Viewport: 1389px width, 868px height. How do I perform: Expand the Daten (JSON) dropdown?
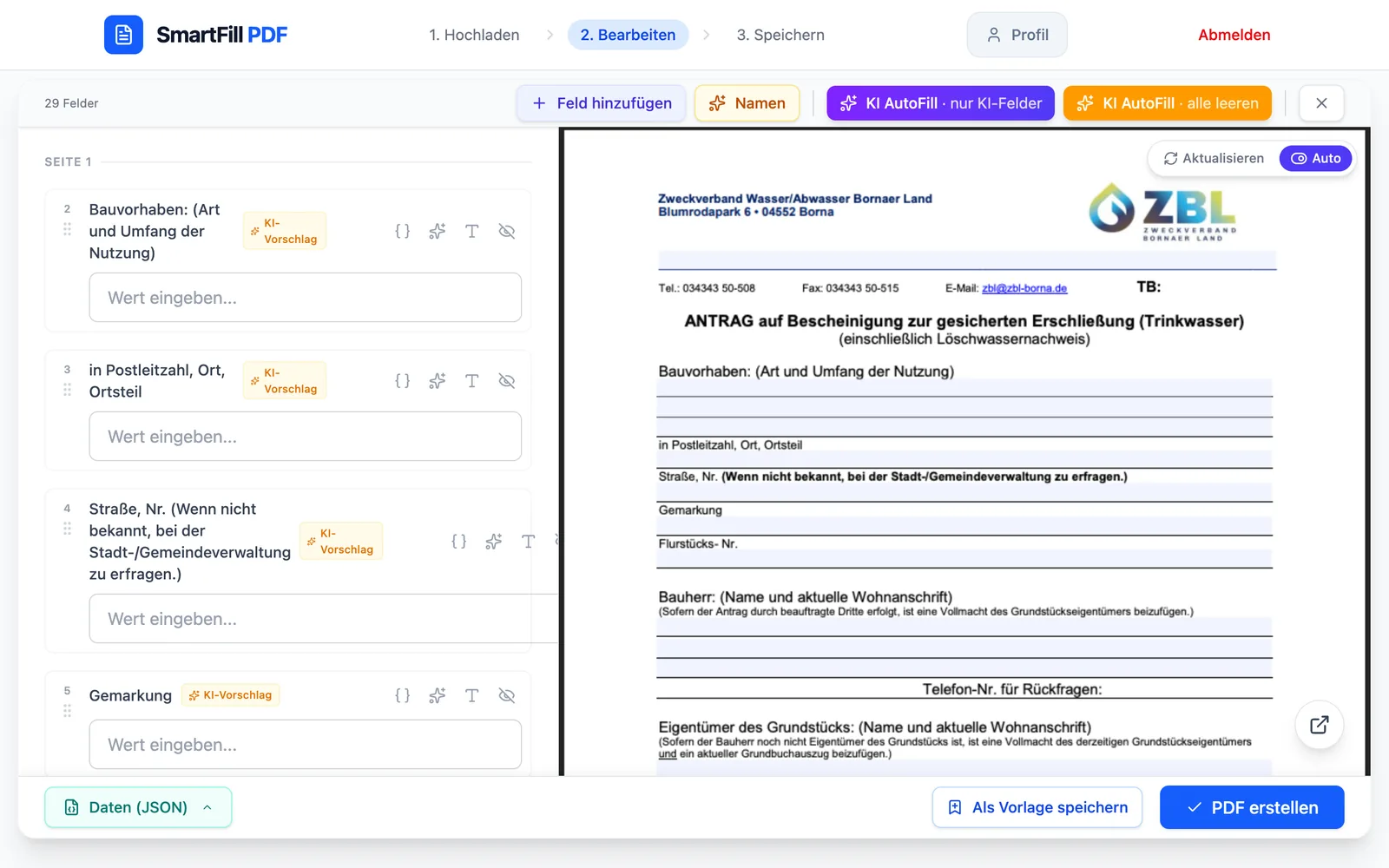(x=138, y=807)
